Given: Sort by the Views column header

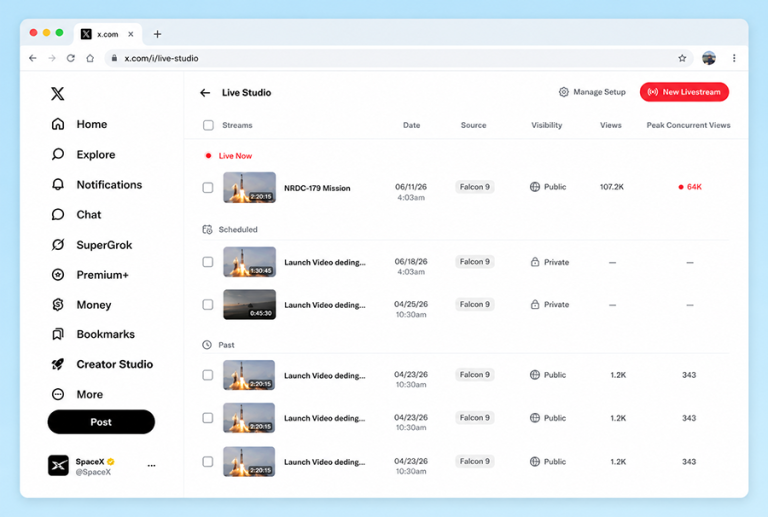Looking at the screenshot, I should (x=610, y=125).
